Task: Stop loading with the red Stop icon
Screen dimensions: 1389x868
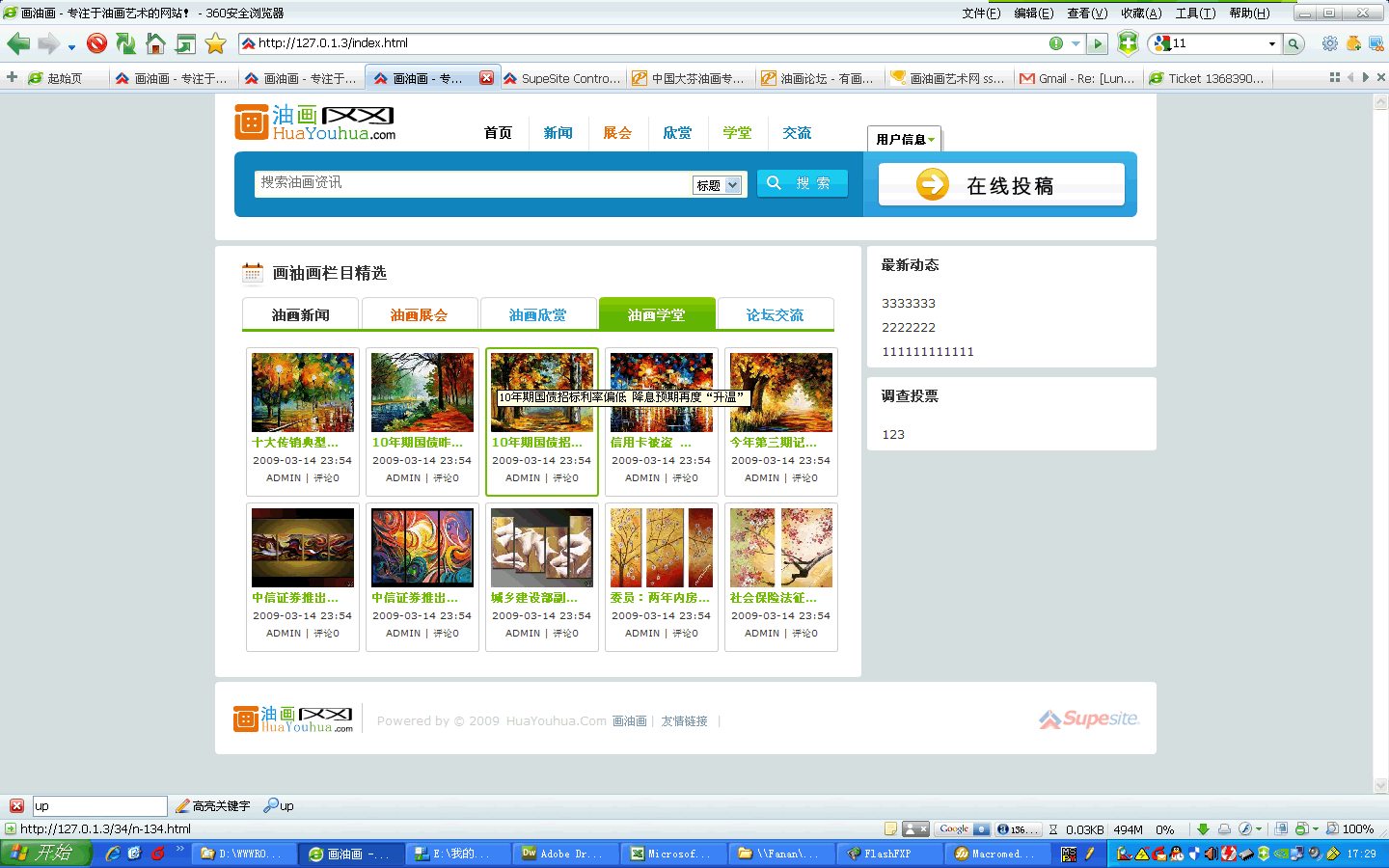Action: pos(96,43)
